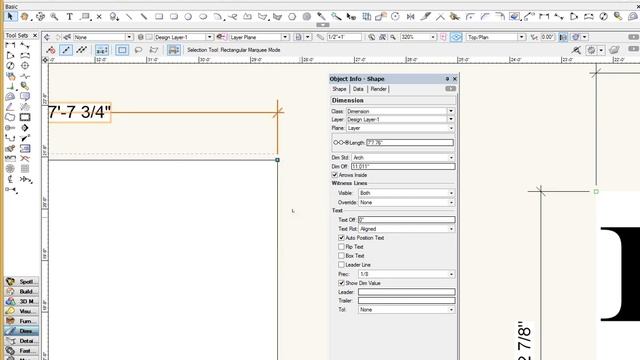
Task: Open Witness Lines Visible dropdown
Action: [407, 193]
